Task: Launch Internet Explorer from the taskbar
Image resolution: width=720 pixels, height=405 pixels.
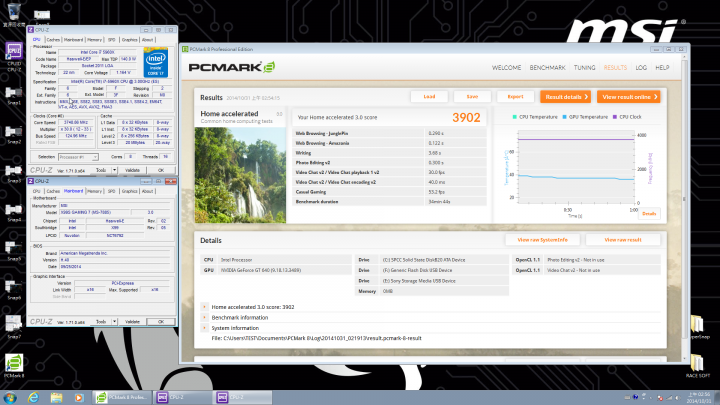Action: click(34, 397)
